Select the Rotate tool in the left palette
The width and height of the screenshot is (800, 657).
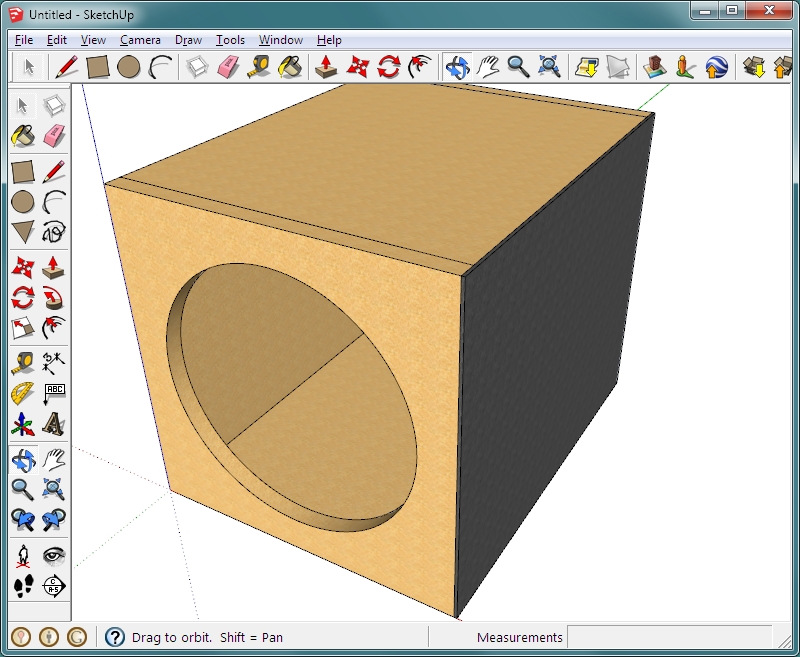(22, 298)
